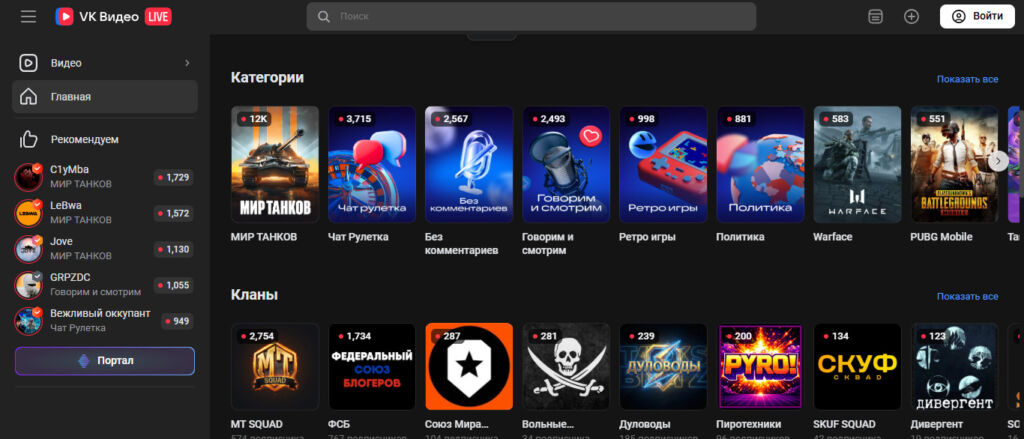Click the MT SQUAD clan title
Viewport: 1024px width, 439px height.
[257, 424]
